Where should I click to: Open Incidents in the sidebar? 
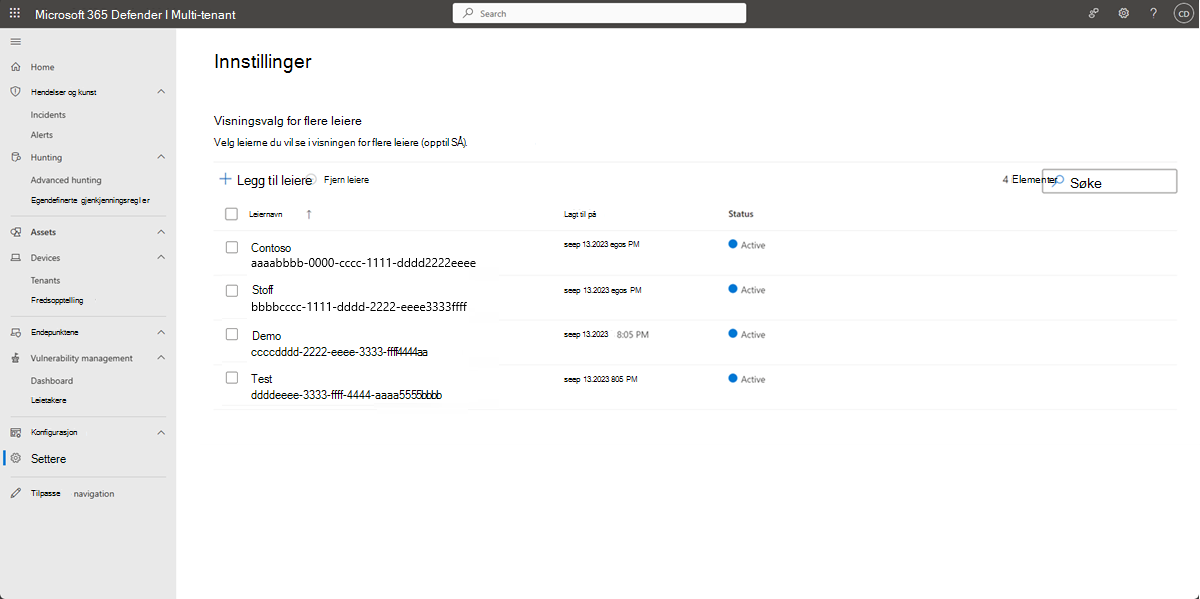click(48, 115)
